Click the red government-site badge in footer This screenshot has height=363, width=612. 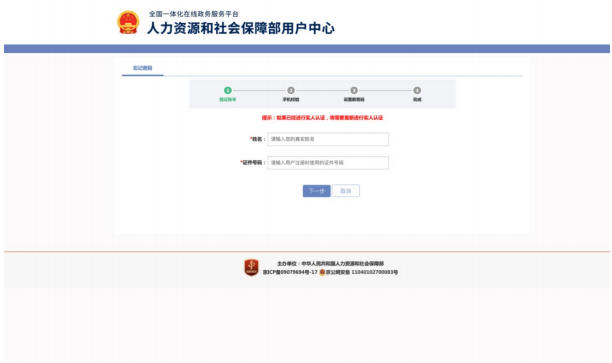251,268
